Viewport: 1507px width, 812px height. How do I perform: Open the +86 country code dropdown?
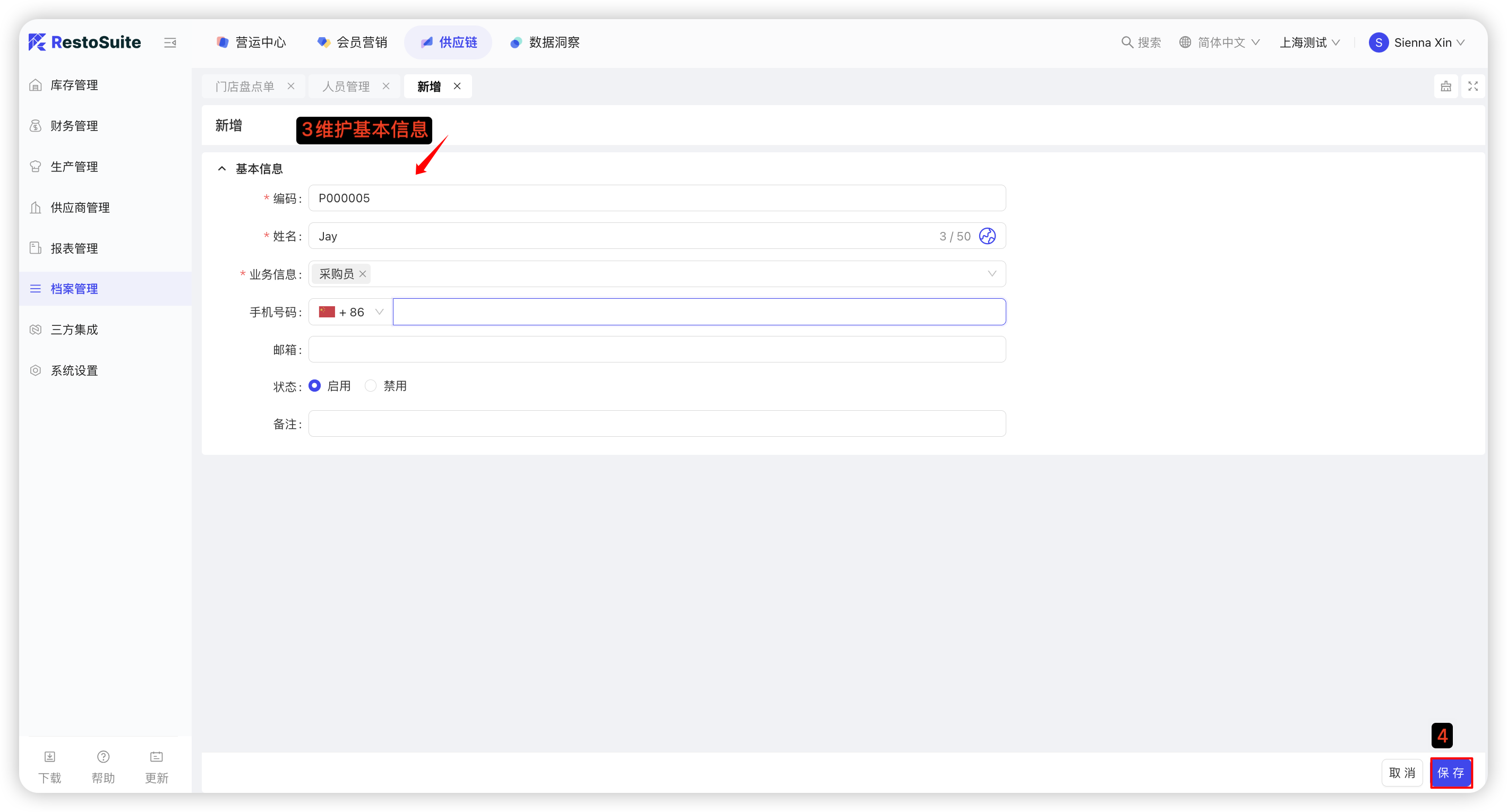(x=351, y=312)
